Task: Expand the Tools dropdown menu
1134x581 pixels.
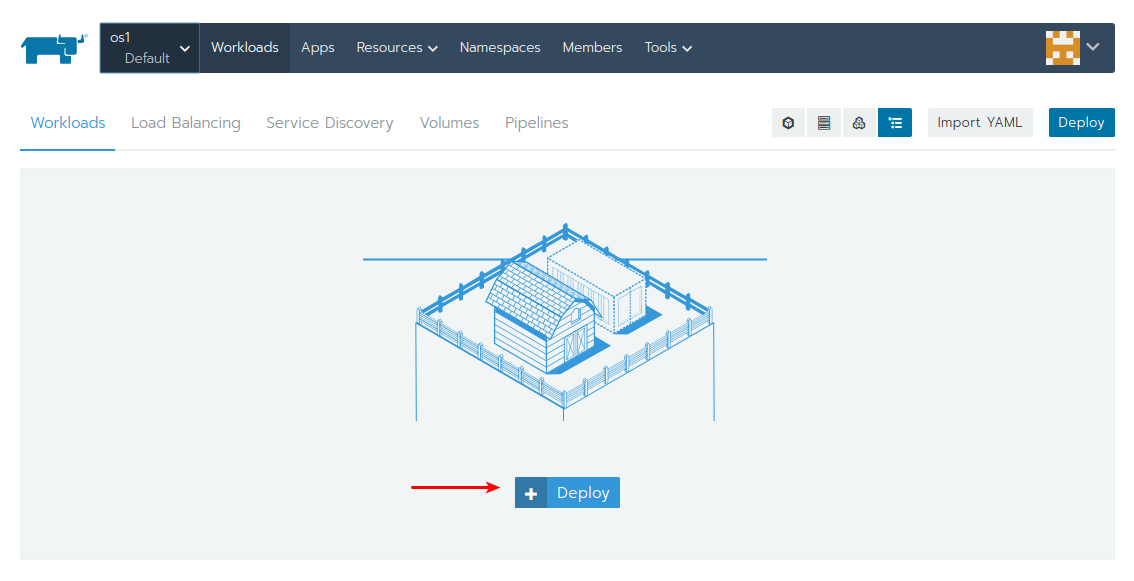Action: coord(667,47)
